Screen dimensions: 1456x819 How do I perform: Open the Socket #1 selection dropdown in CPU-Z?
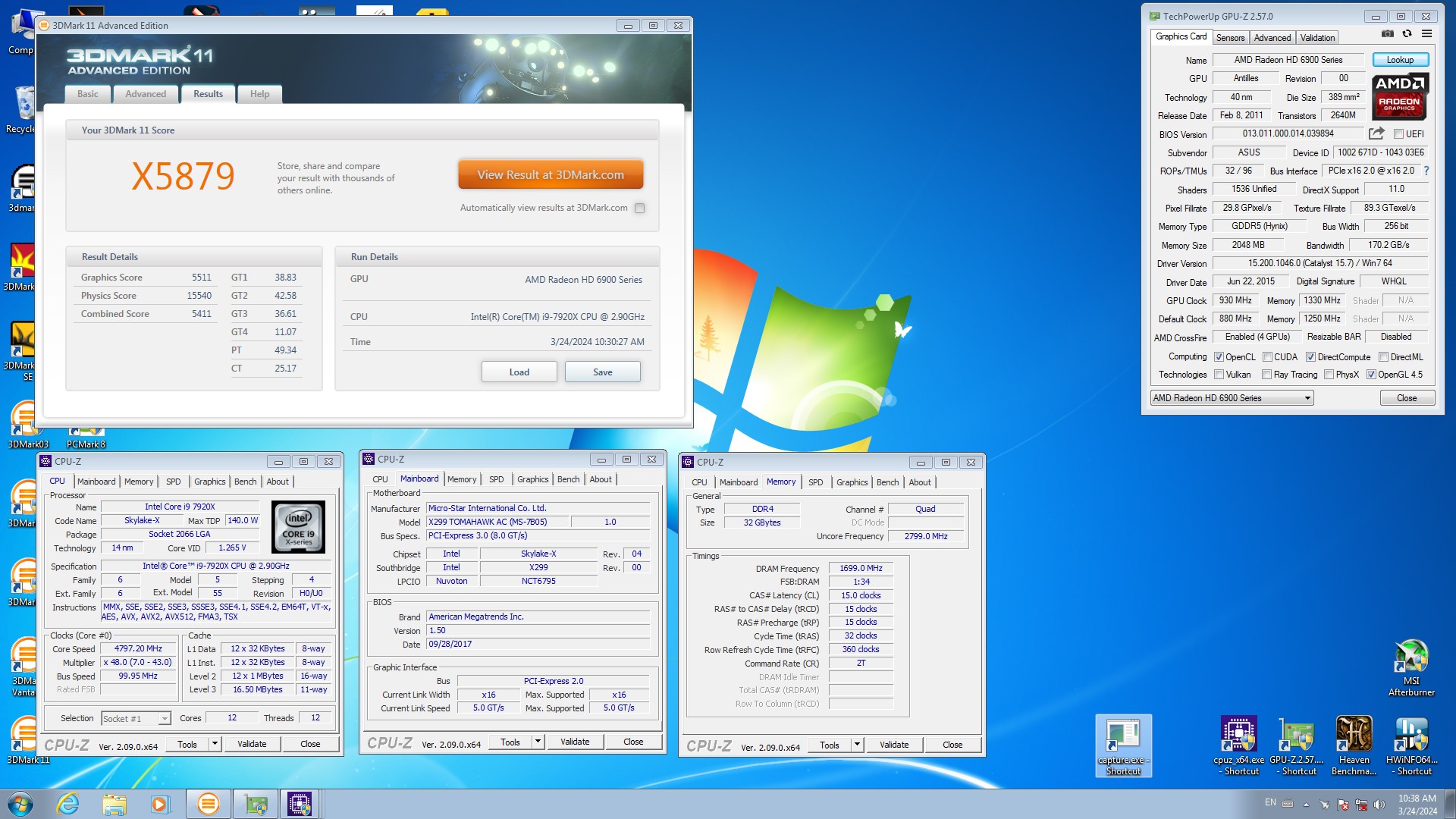[x=136, y=718]
